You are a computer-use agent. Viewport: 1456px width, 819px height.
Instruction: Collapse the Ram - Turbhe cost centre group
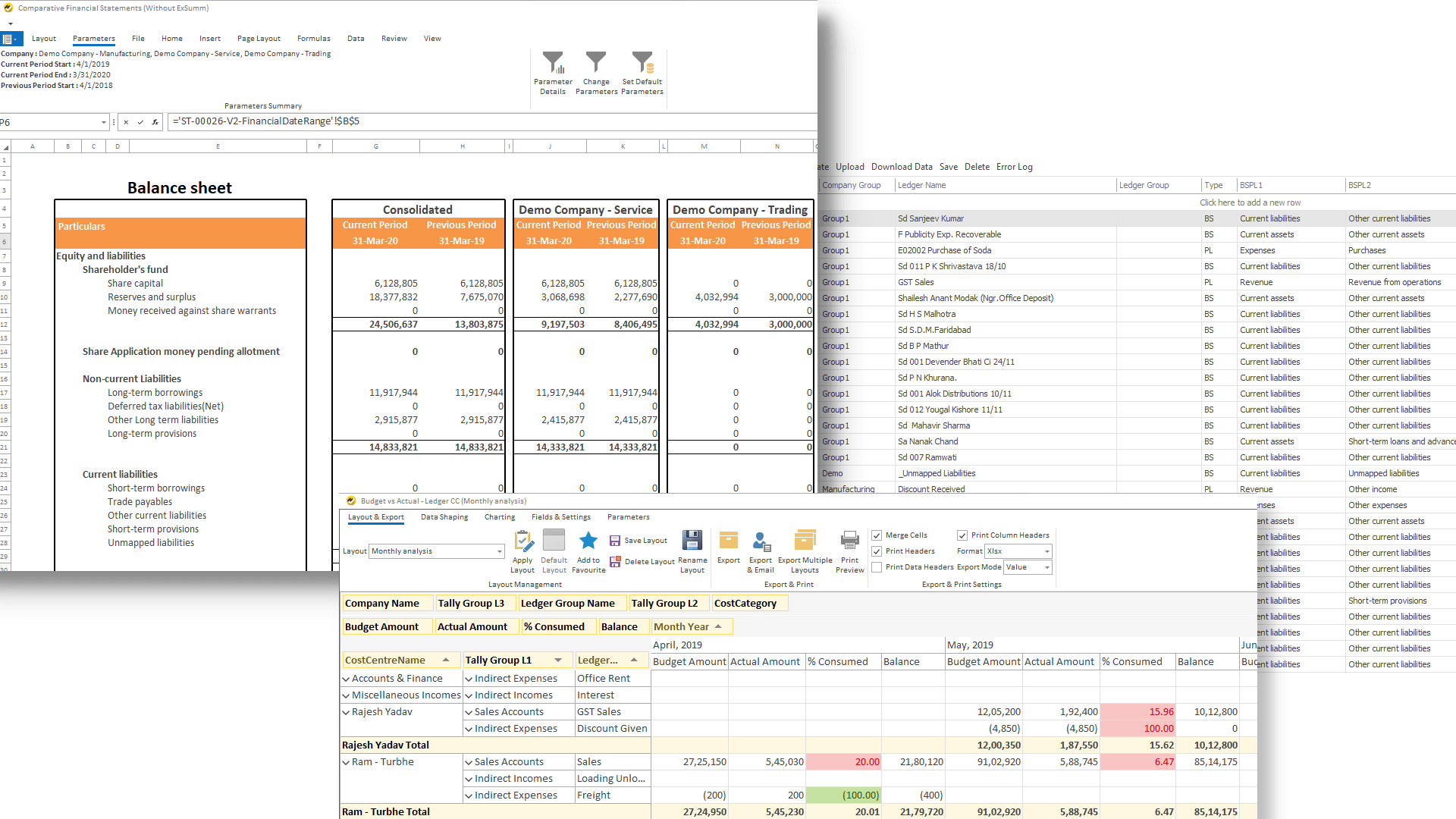coord(345,761)
